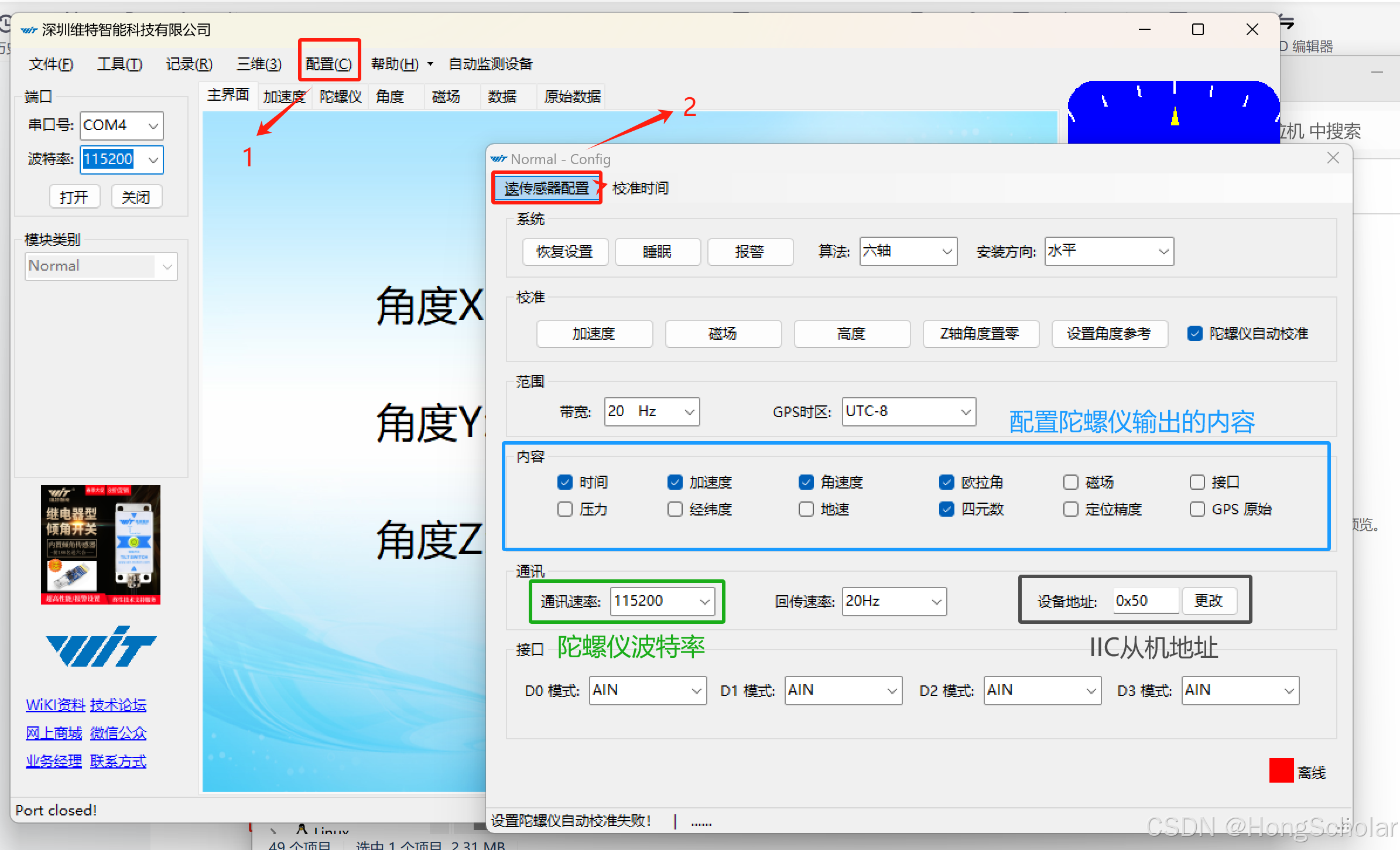Switch to the 数据 tab
1400x850 pixels.
[x=502, y=96]
